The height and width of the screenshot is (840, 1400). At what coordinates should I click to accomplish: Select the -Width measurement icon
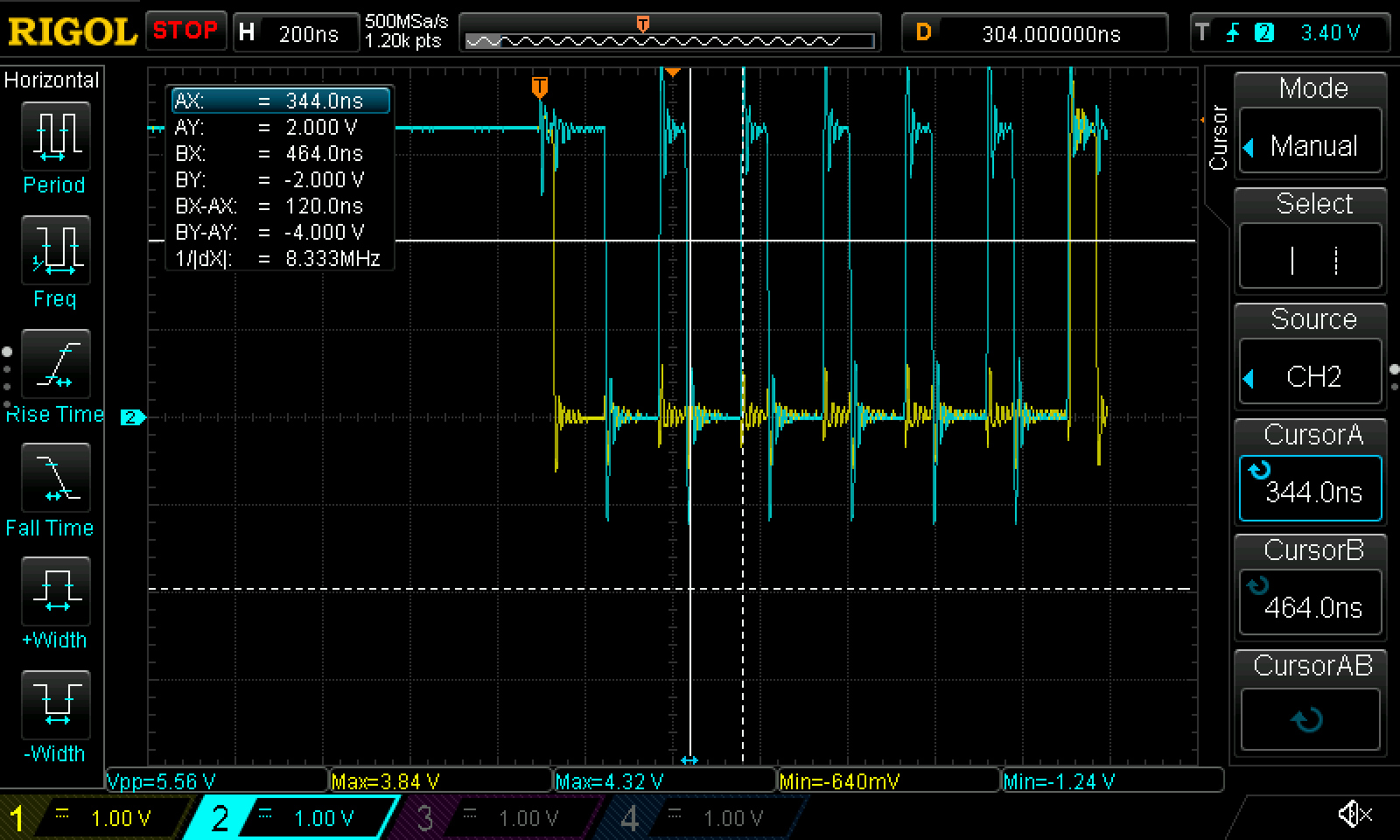[54, 705]
